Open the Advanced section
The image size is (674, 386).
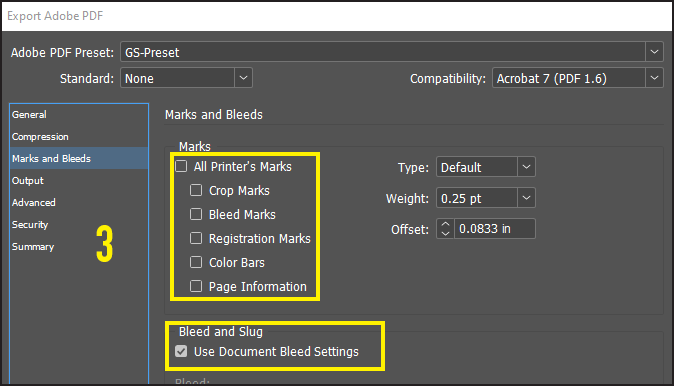click(x=79, y=202)
